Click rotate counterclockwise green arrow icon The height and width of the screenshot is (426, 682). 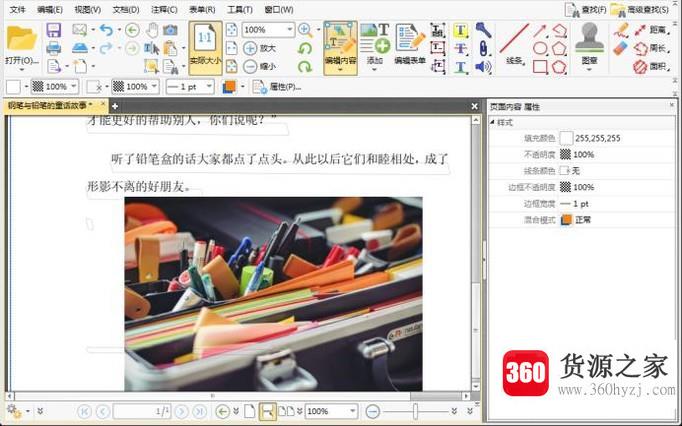point(305,48)
